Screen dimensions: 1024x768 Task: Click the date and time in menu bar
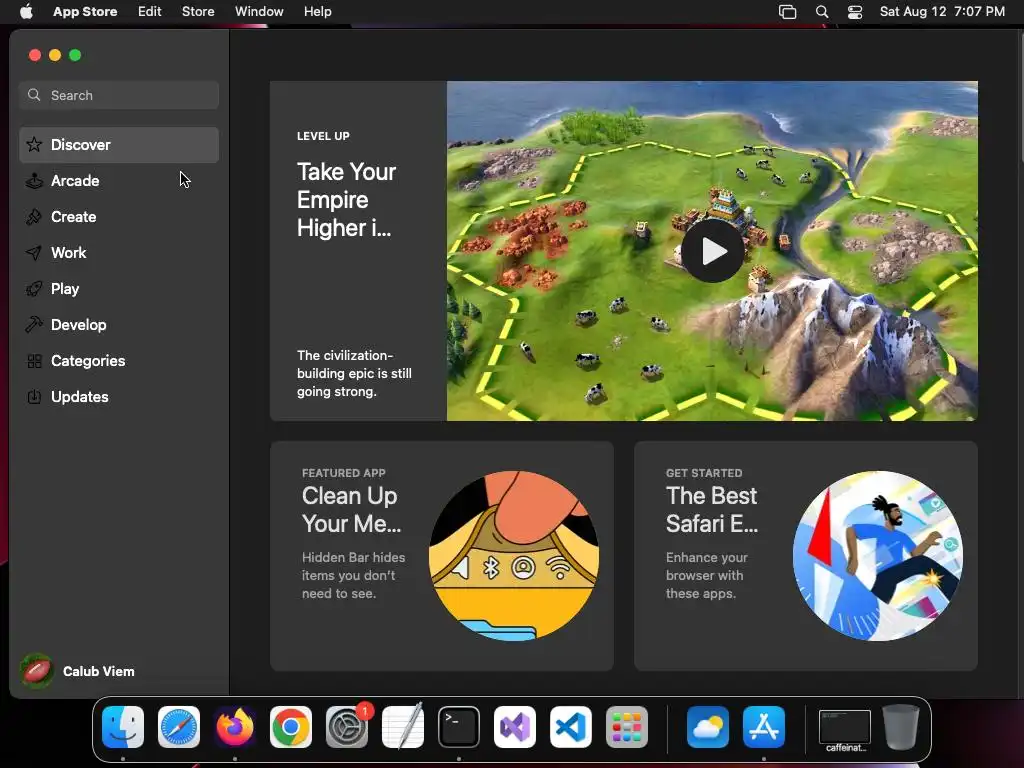click(x=942, y=12)
